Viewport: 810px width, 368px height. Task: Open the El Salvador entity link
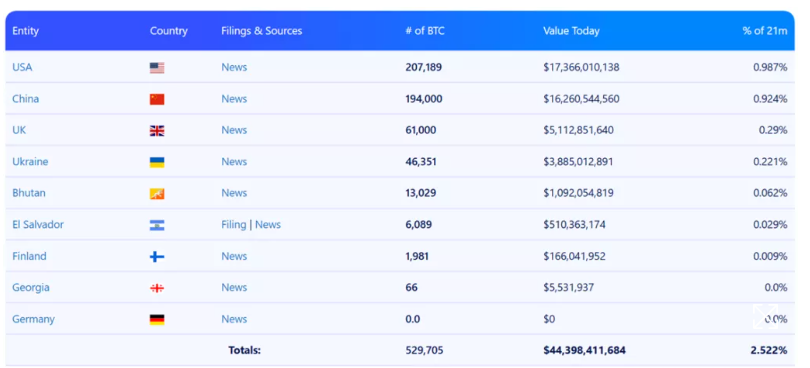38,224
